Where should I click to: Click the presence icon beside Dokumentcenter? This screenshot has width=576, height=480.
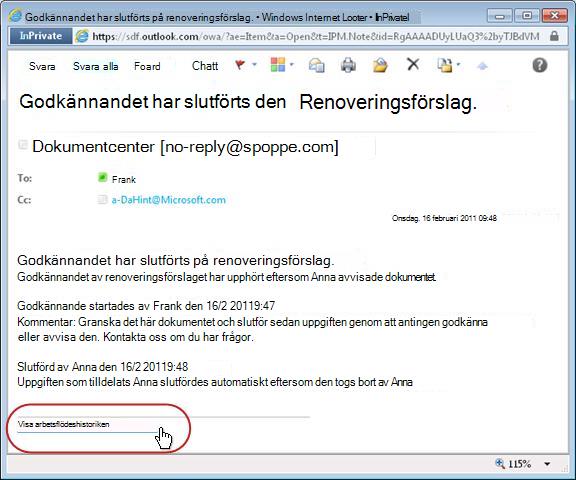tap(23, 144)
